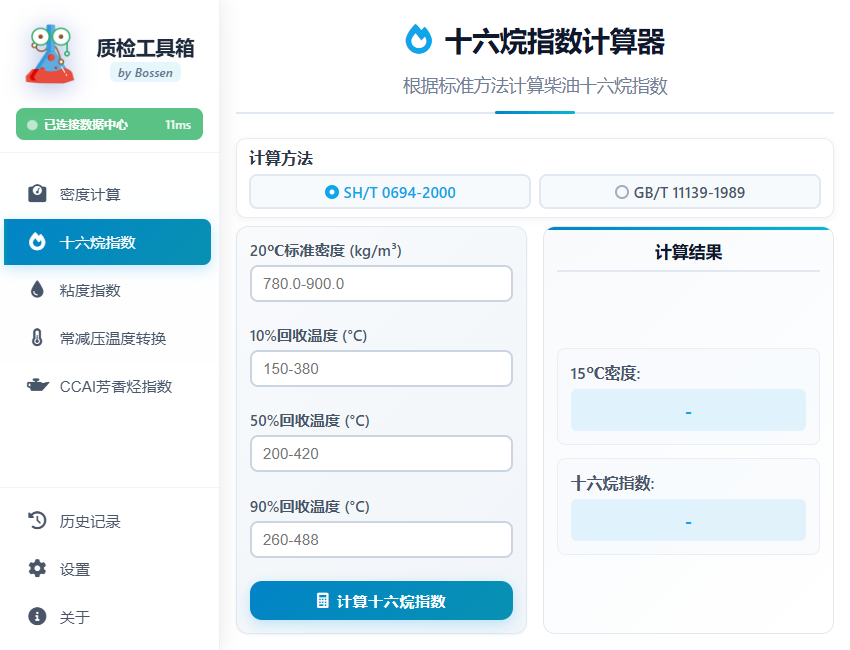Focus the 90% recovery temperature field

381,539
